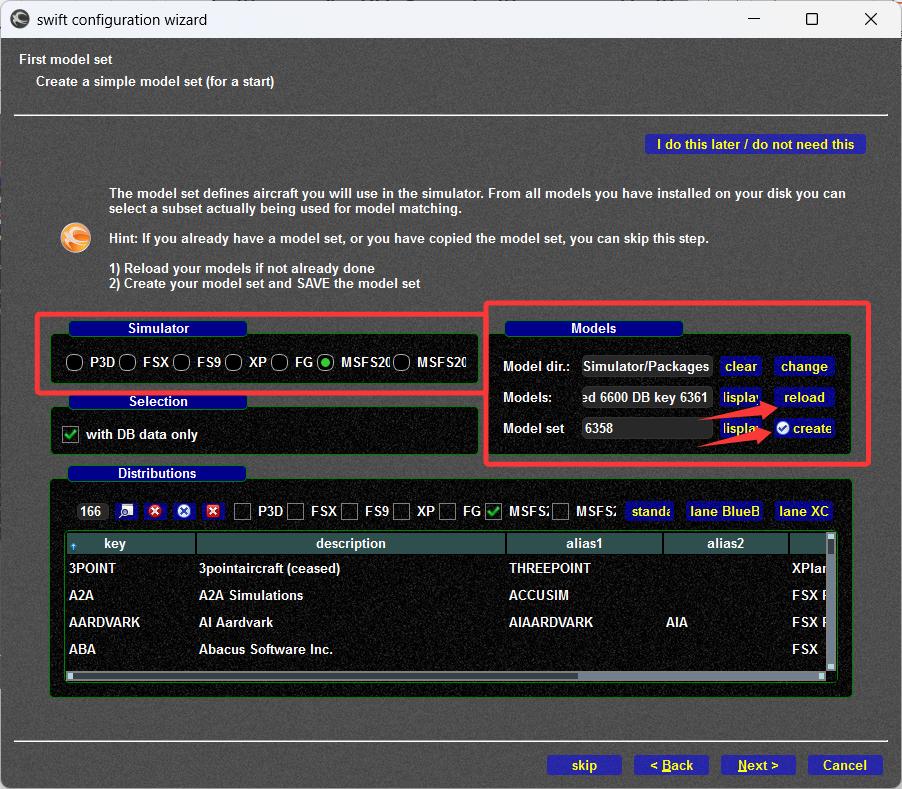Click the Model set field showing 6358
This screenshot has width=902, height=789.
[x=647, y=428]
